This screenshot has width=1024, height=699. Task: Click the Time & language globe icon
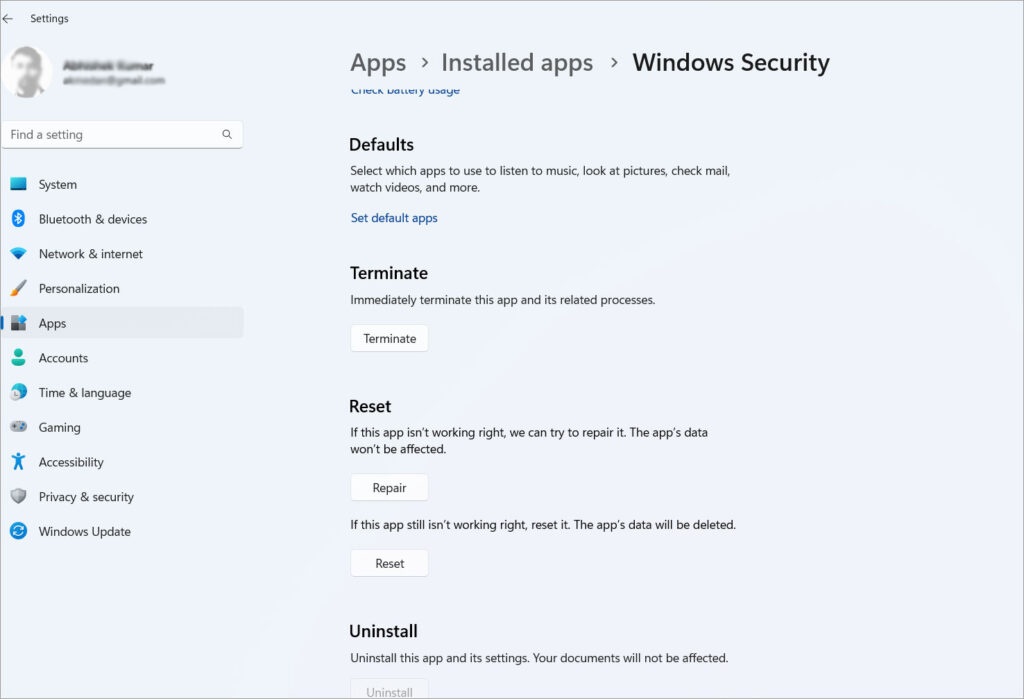click(x=18, y=392)
